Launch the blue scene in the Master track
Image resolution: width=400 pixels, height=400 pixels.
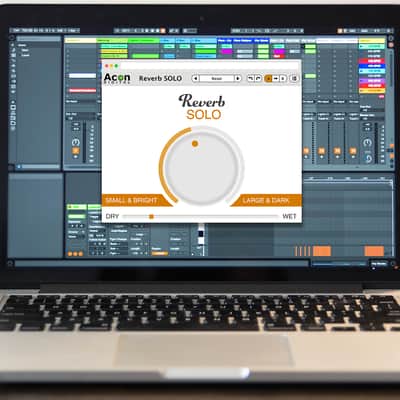tap(372, 66)
